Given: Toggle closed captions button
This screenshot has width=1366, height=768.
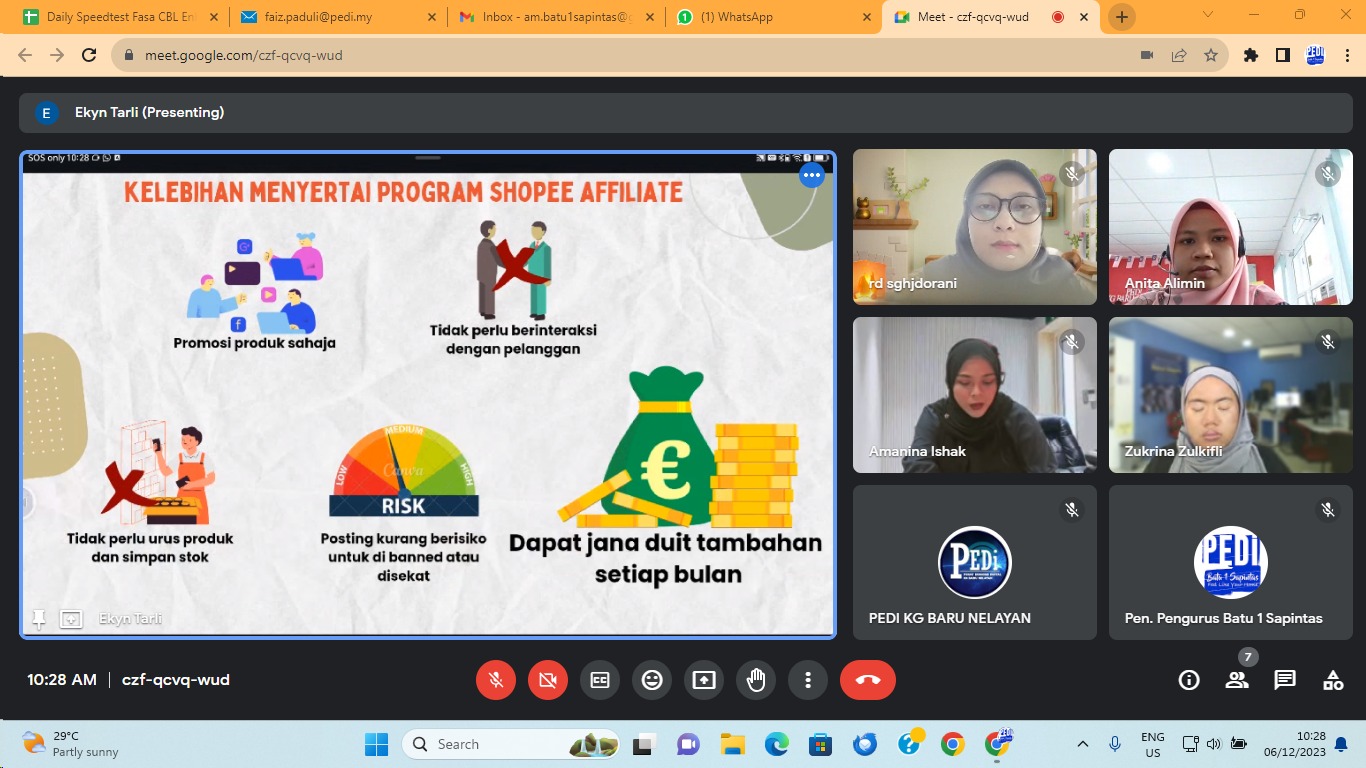Looking at the screenshot, I should click(x=600, y=680).
